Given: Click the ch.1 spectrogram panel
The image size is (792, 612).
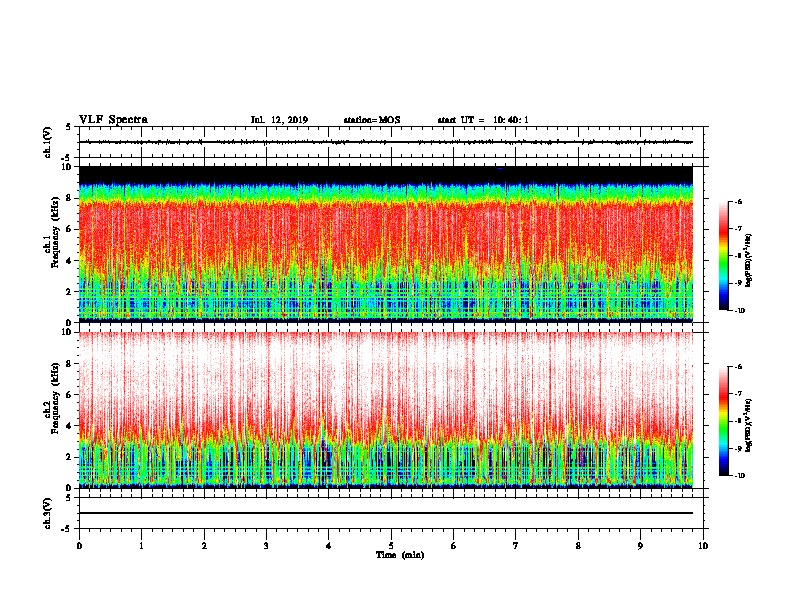Looking at the screenshot, I should (386, 244).
